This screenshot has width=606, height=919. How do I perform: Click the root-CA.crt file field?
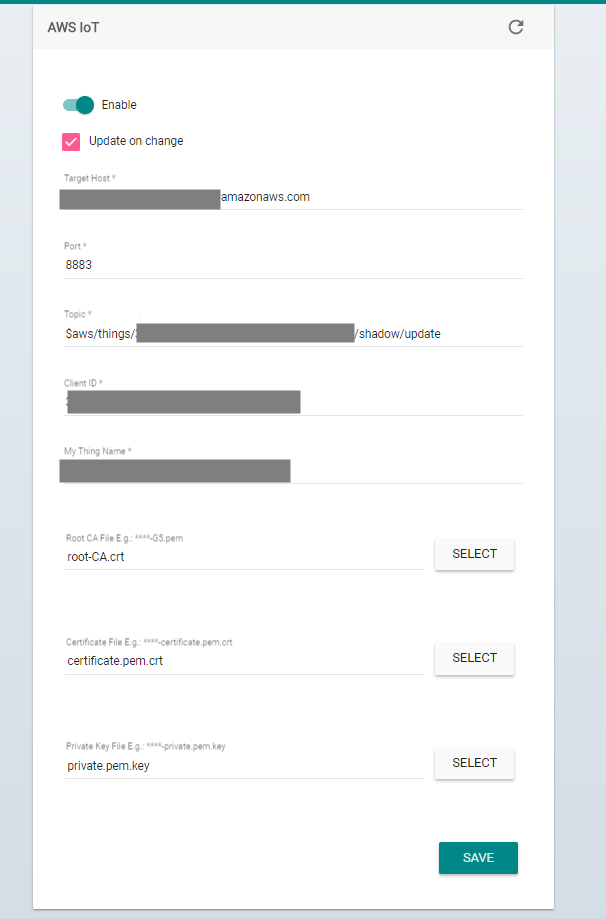click(x=244, y=557)
